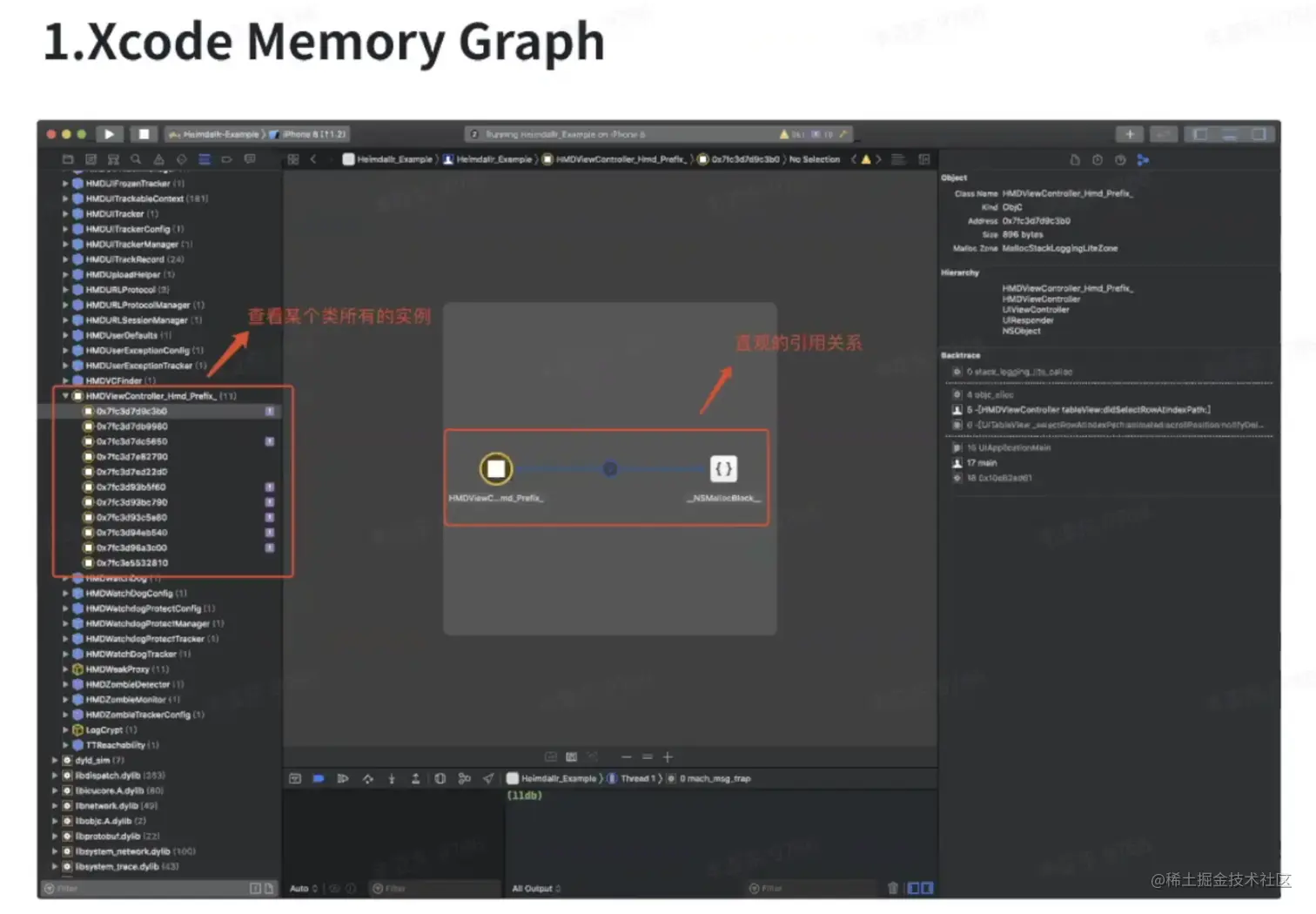
Task: Click Simulate Location arrow icon
Action: tap(488, 778)
